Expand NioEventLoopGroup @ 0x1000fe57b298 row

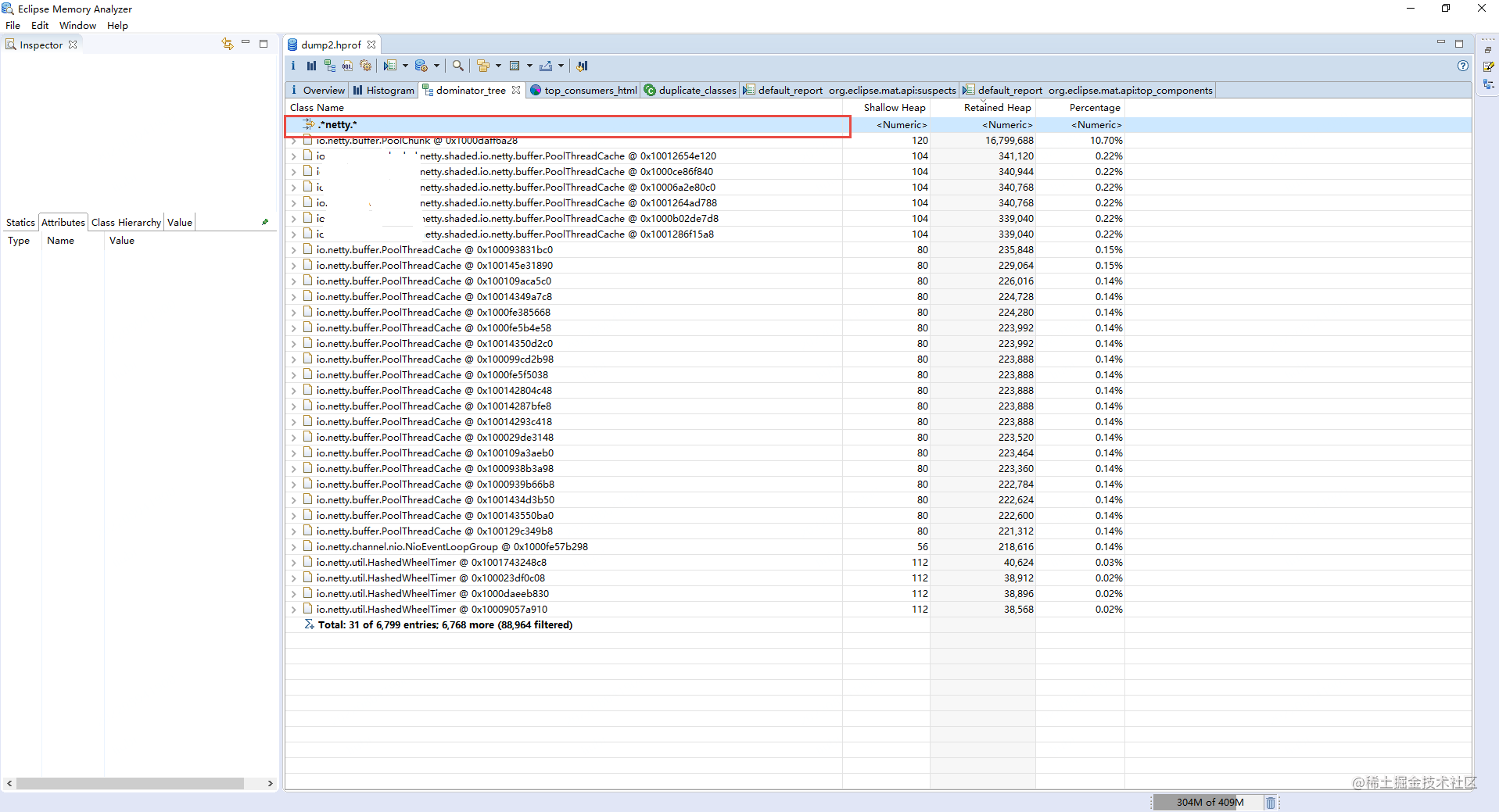[294, 547]
